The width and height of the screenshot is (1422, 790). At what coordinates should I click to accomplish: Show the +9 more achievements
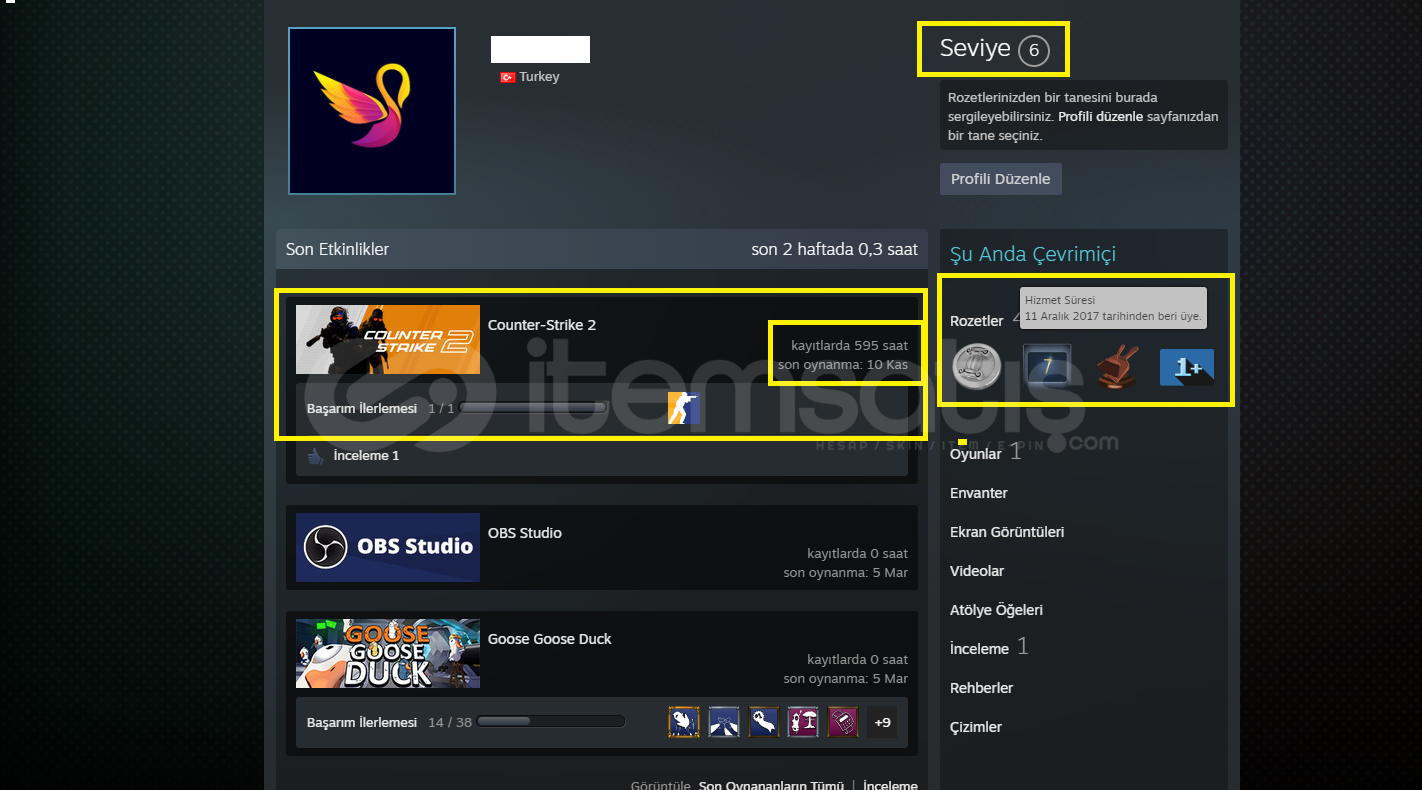click(882, 722)
